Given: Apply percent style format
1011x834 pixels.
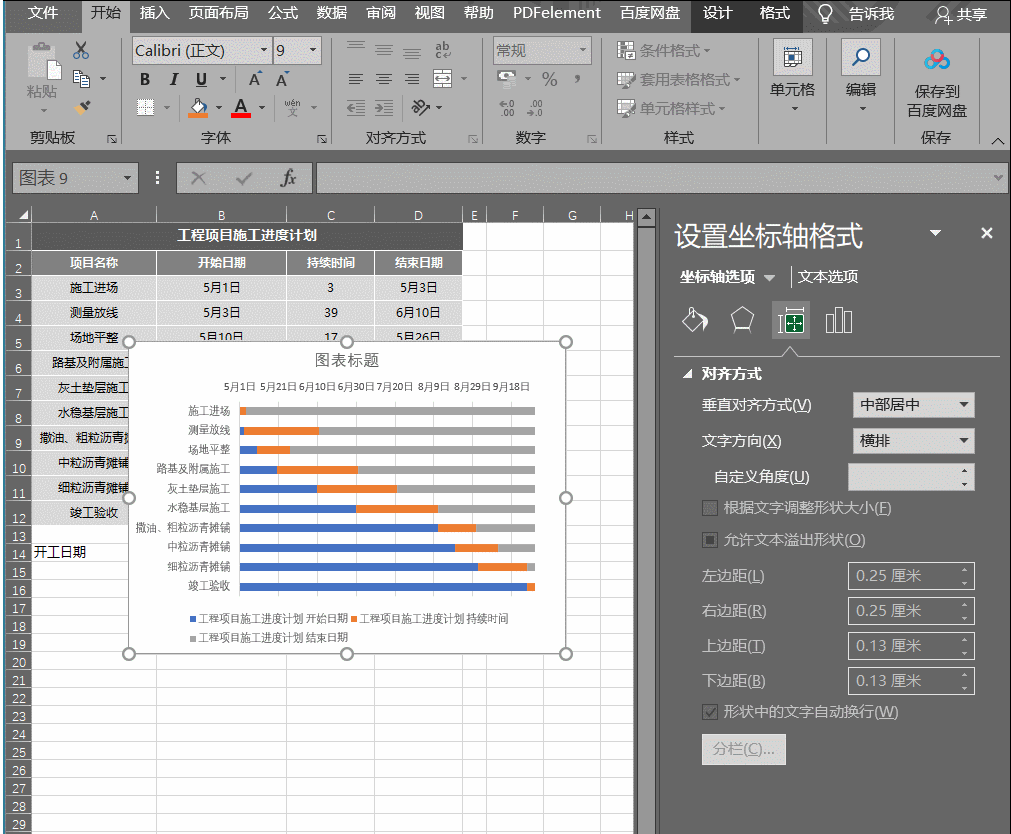Looking at the screenshot, I should [549, 79].
